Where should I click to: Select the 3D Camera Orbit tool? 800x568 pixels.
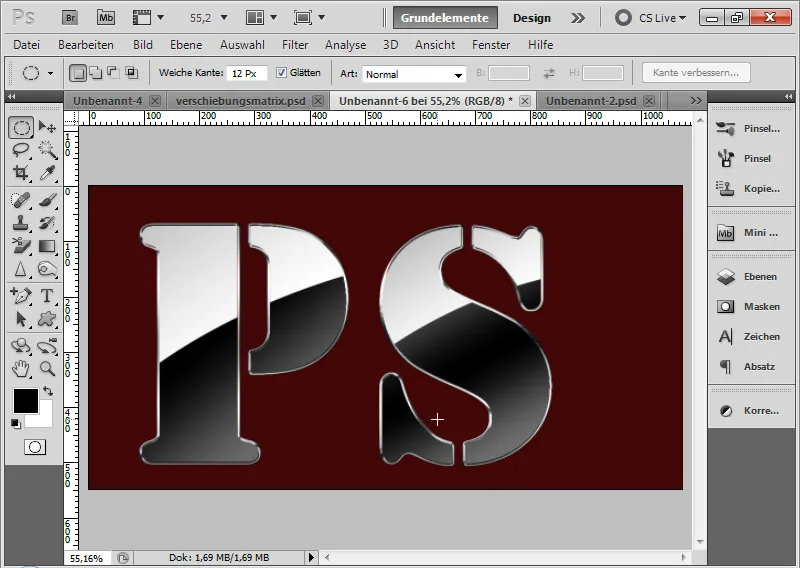click(x=47, y=346)
